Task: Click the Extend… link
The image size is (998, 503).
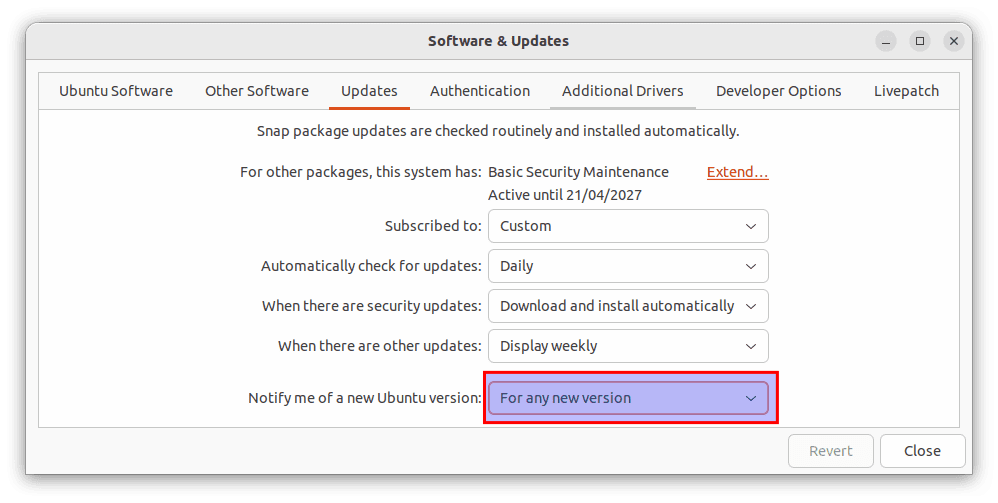Action: (738, 172)
